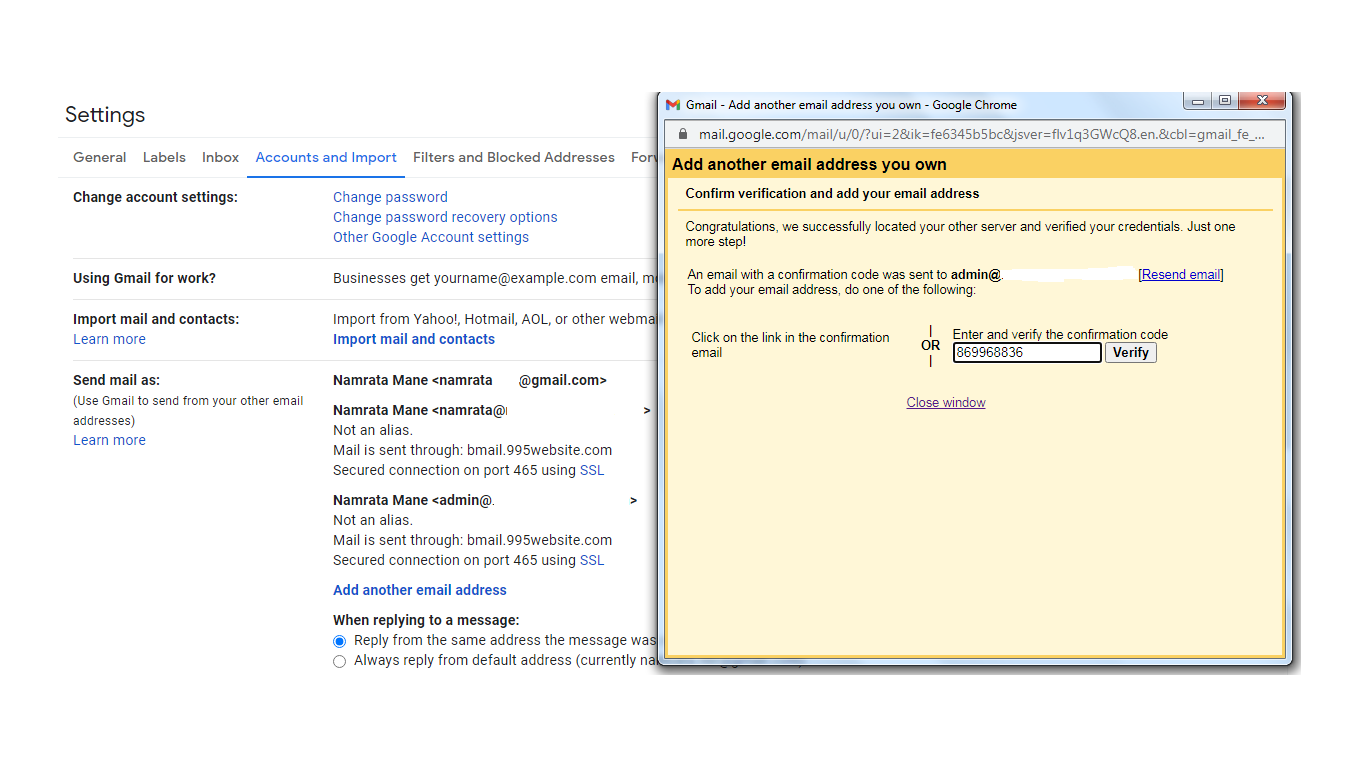Image resolution: width=1360 pixels, height=768 pixels.
Task: Open Other Google Account settings
Action: pos(431,237)
